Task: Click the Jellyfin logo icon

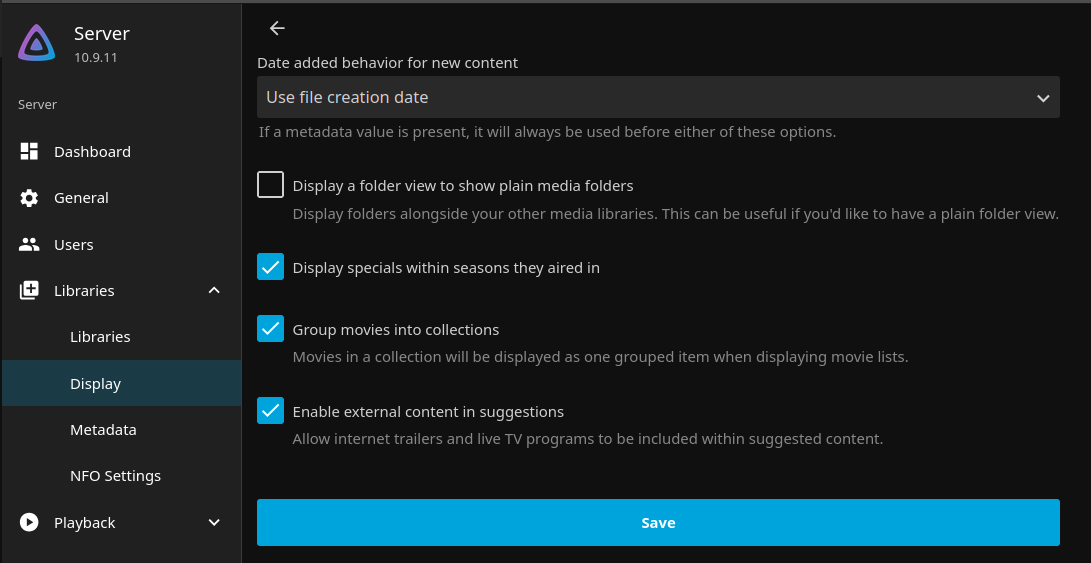Action: tap(37, 42)
